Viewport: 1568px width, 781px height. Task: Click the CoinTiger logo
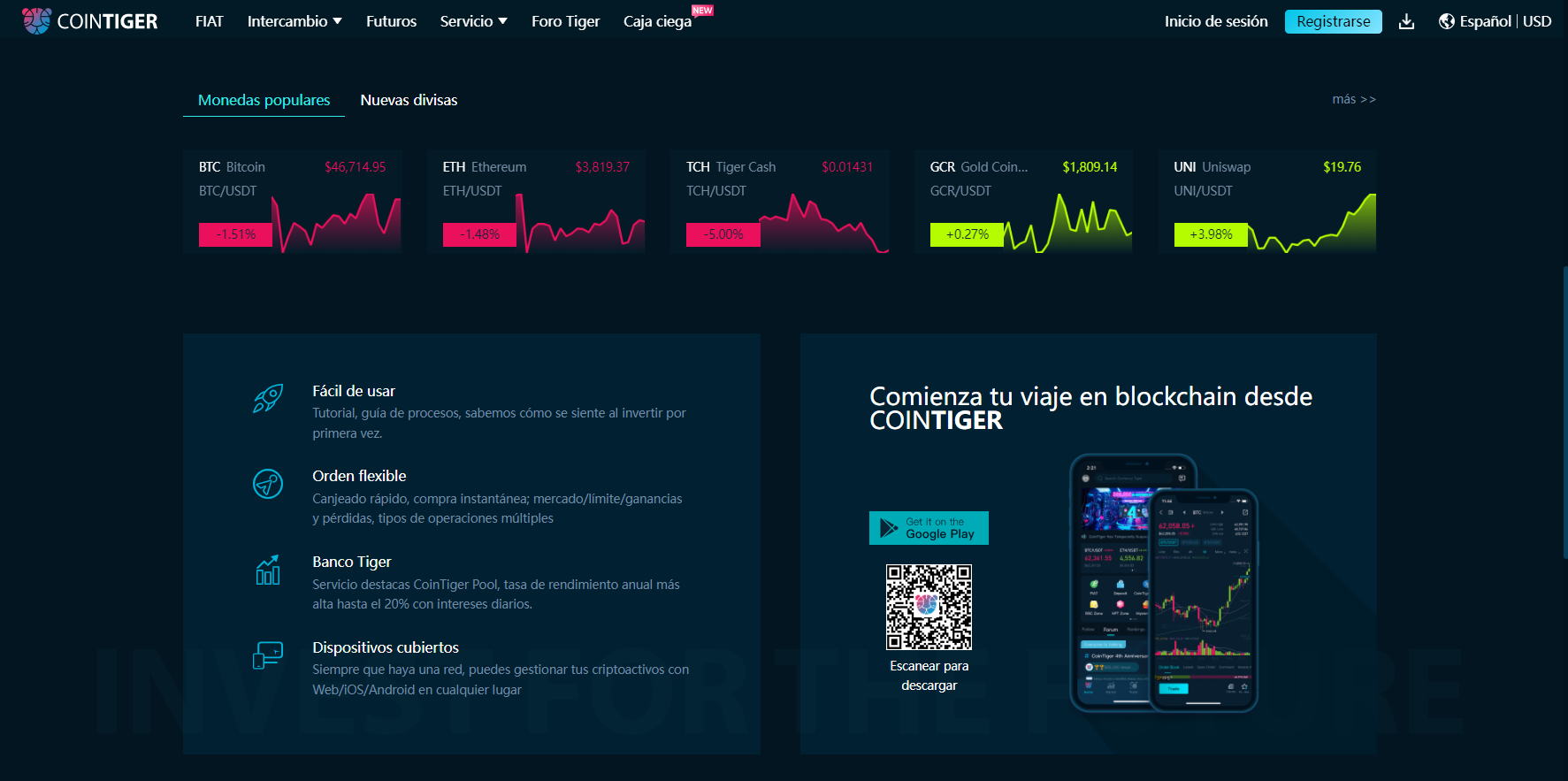[x=89, y=21]
